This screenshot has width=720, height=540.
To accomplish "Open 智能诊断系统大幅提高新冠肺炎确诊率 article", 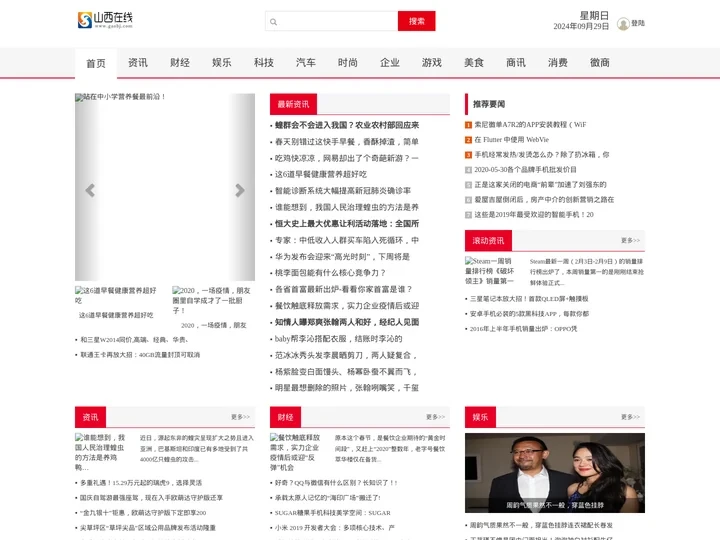I will pos(343,191).
